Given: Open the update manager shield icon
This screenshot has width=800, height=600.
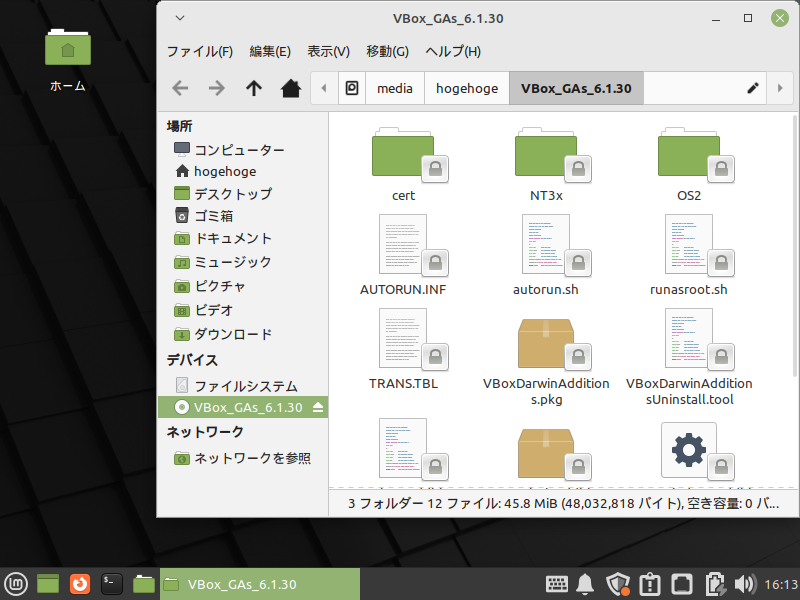Looking at the screenshot, I should [617, 584].
